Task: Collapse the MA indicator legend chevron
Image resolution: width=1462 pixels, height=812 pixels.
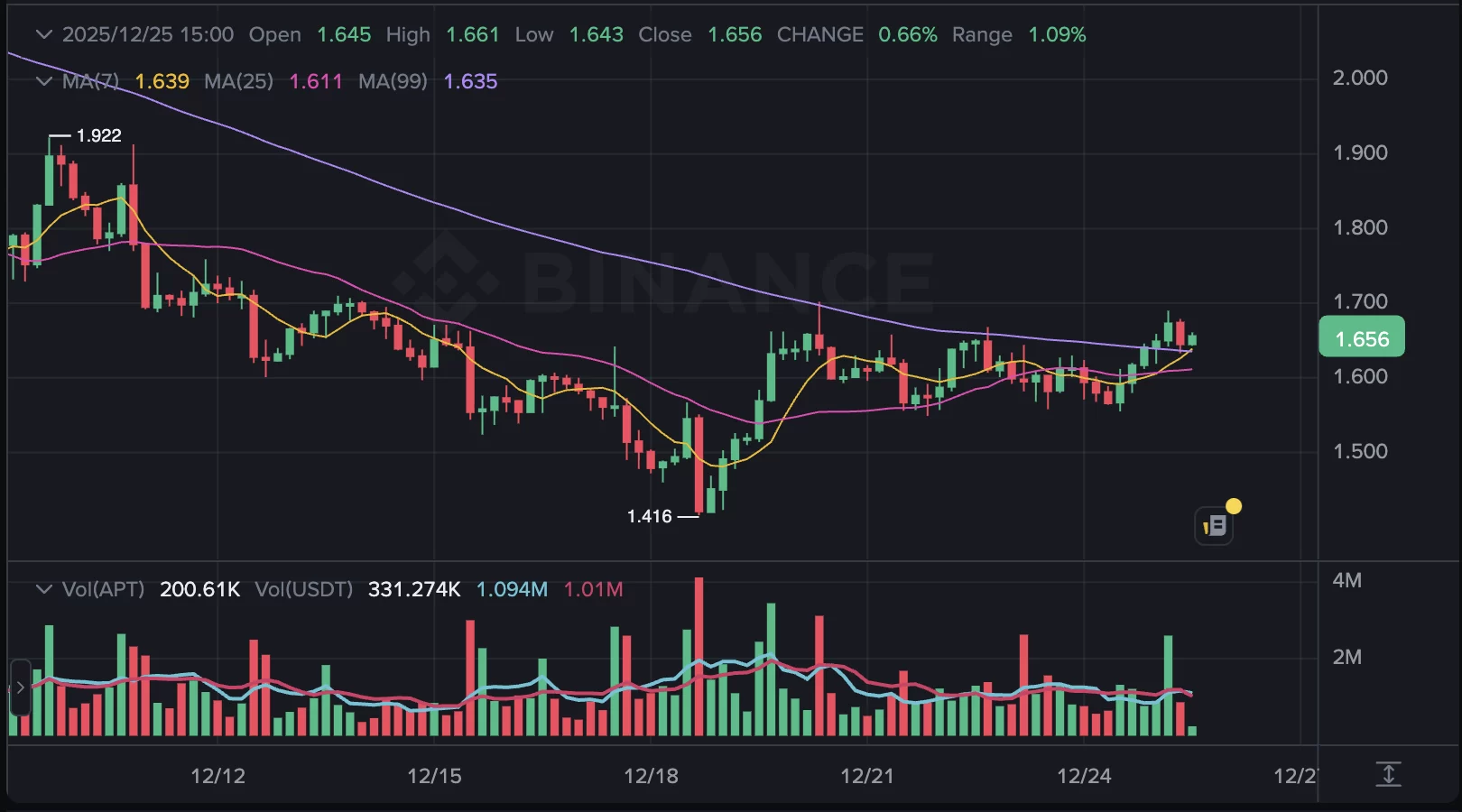Action: coord(43,82)
